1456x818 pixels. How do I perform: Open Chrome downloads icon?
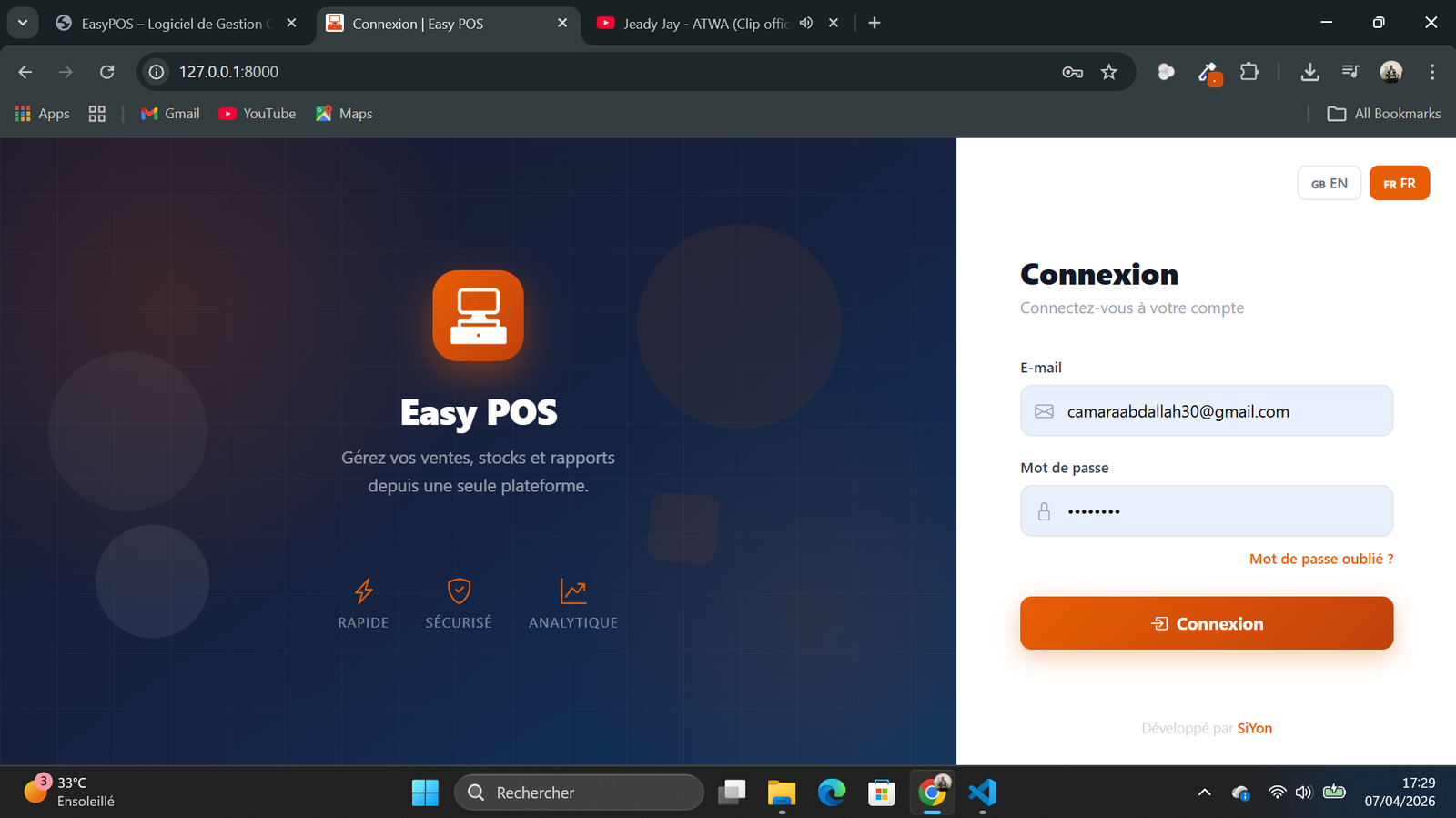(1309, 72)
